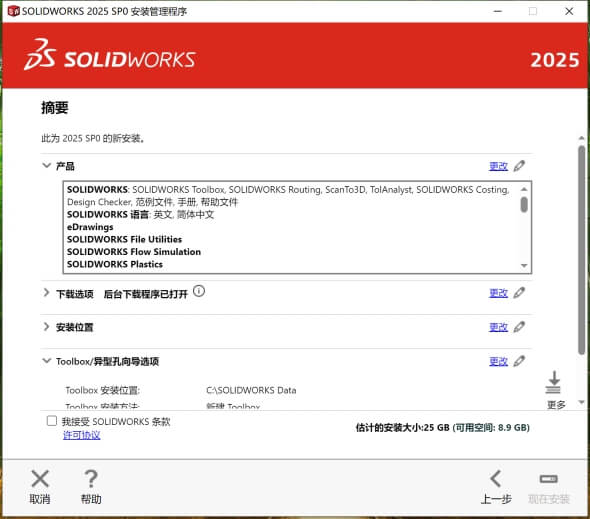Expand the 安装位置 section
Image resolution: width=590 pixels, height=519 pixels.
[x=46, y=326]
